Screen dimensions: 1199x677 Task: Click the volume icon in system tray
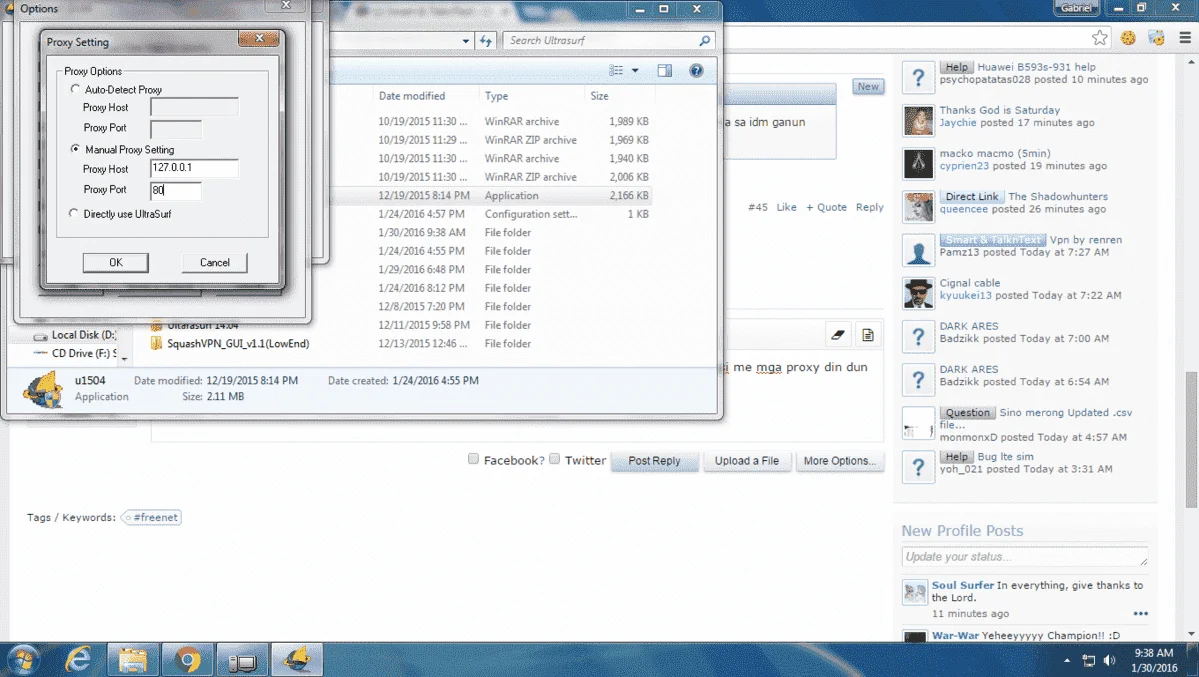[x=1109, y=660]
